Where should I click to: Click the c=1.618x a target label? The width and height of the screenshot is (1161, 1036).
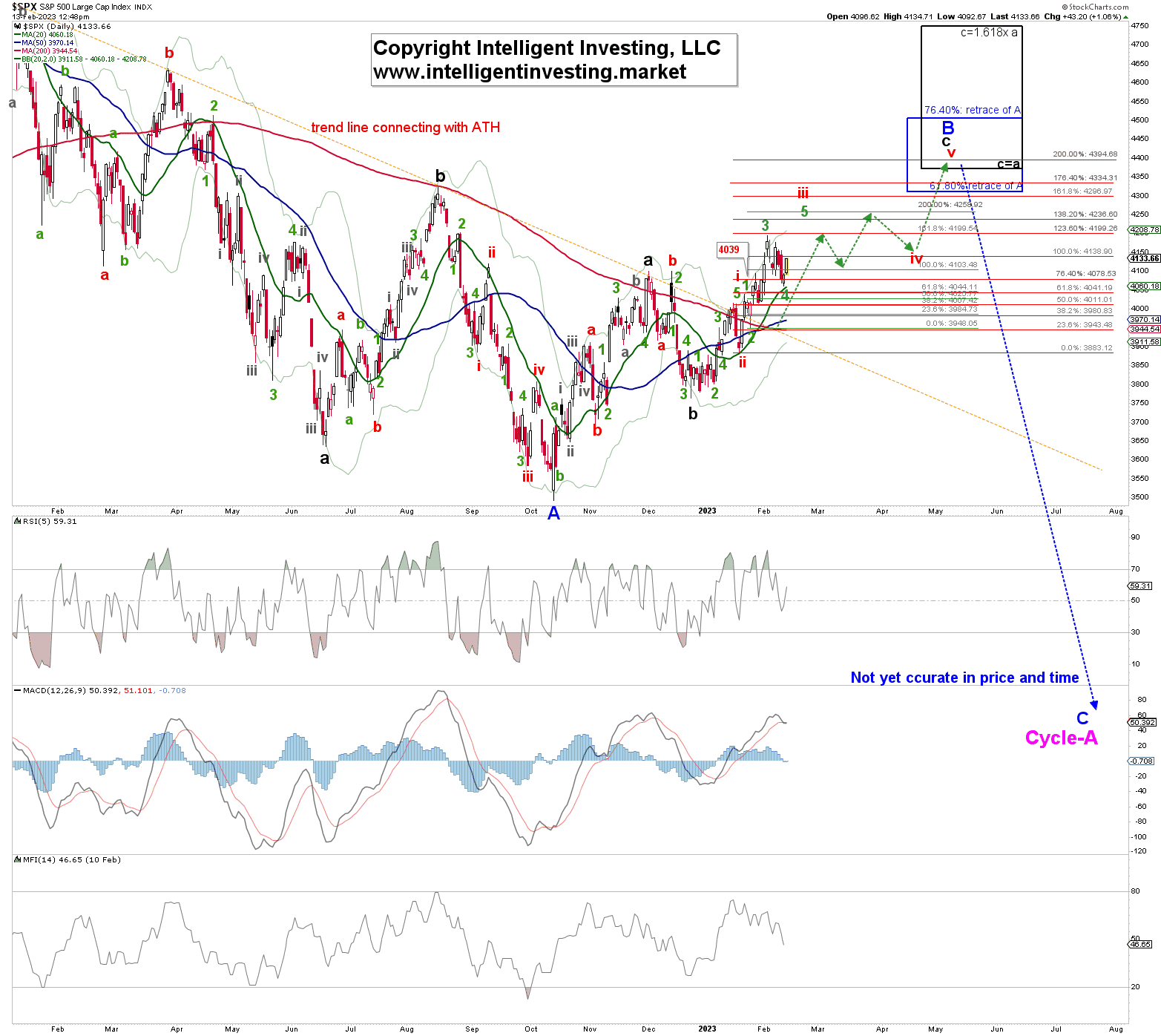click(989, 33)
